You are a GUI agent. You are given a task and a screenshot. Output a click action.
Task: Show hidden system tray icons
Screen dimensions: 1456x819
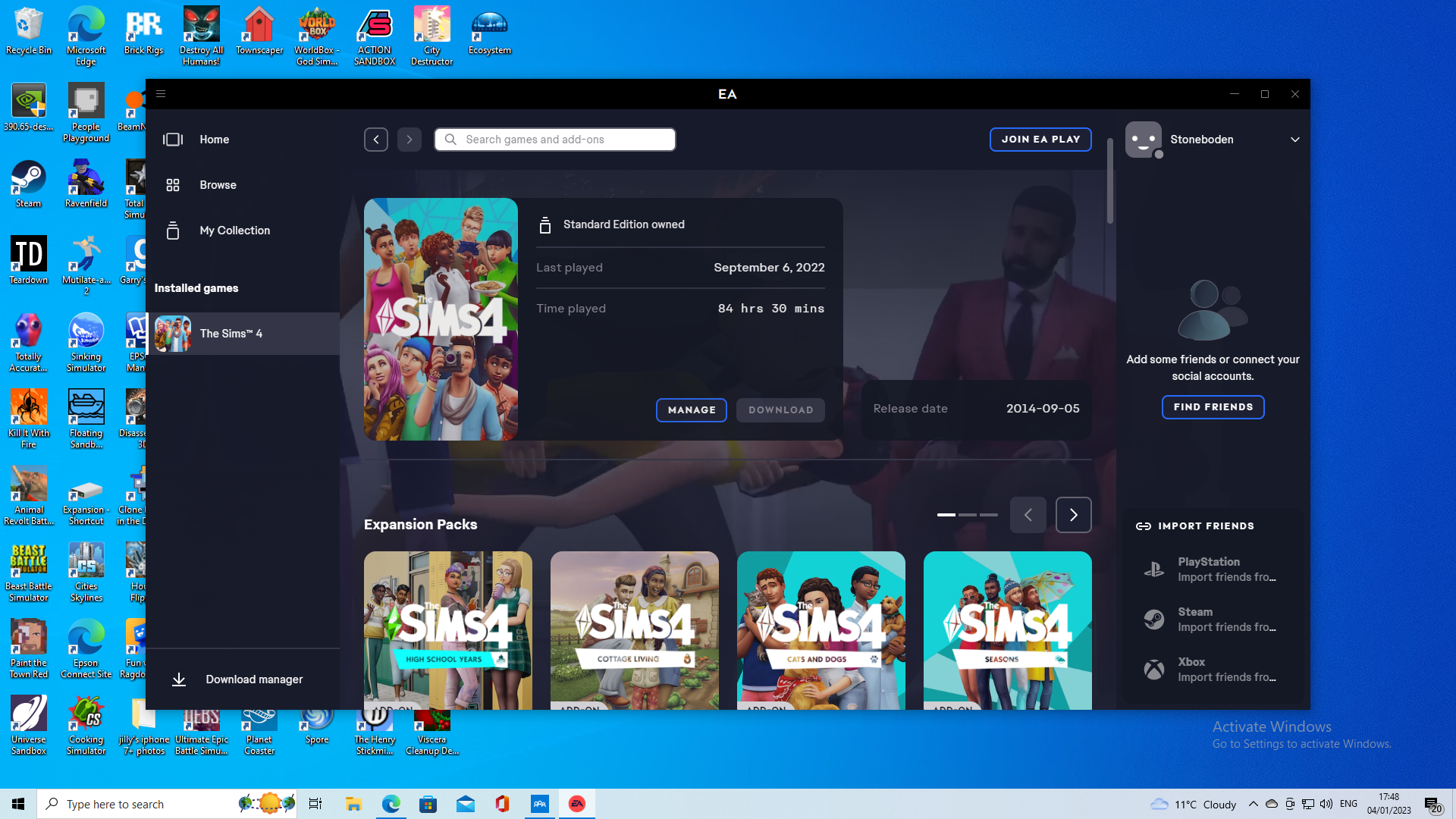pyautogui.click(x=1253, y=804)
